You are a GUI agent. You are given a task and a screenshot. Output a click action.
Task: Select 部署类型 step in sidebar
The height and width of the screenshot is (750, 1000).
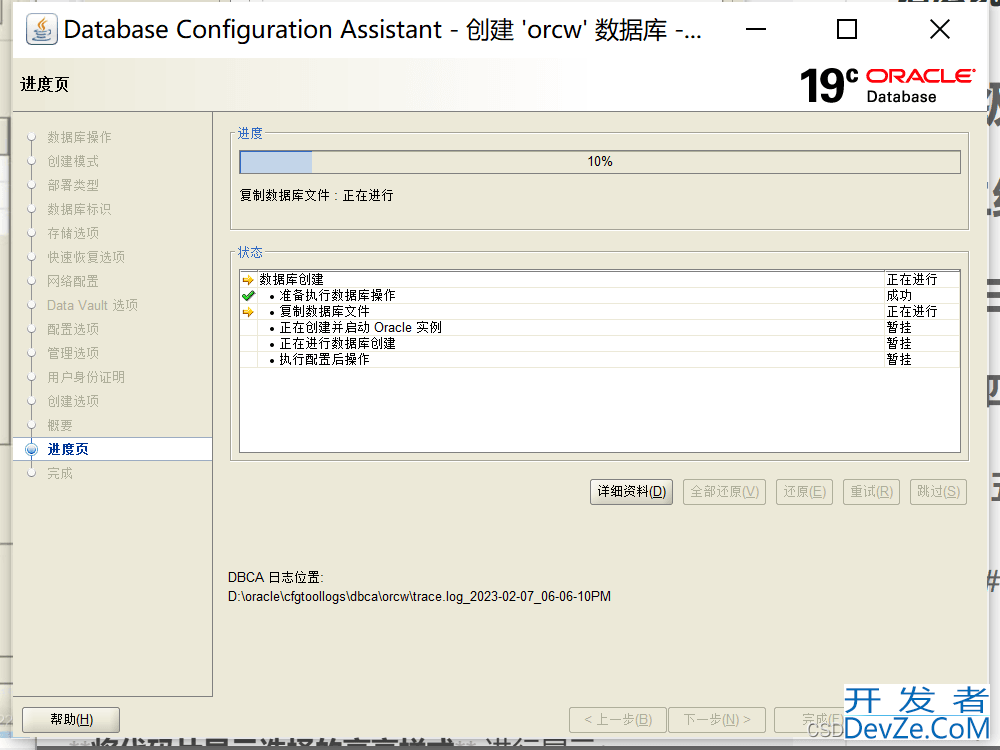click(x=73, y=186)
